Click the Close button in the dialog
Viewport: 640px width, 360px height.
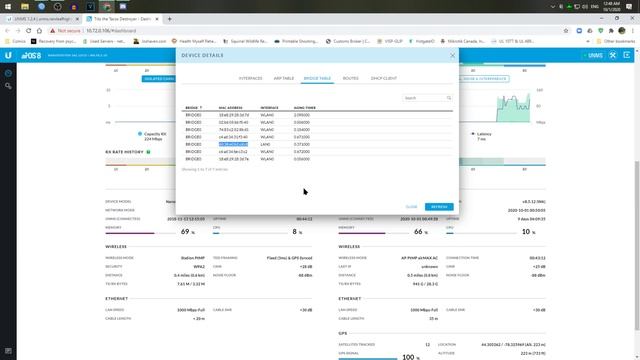[x=411, y=207]
